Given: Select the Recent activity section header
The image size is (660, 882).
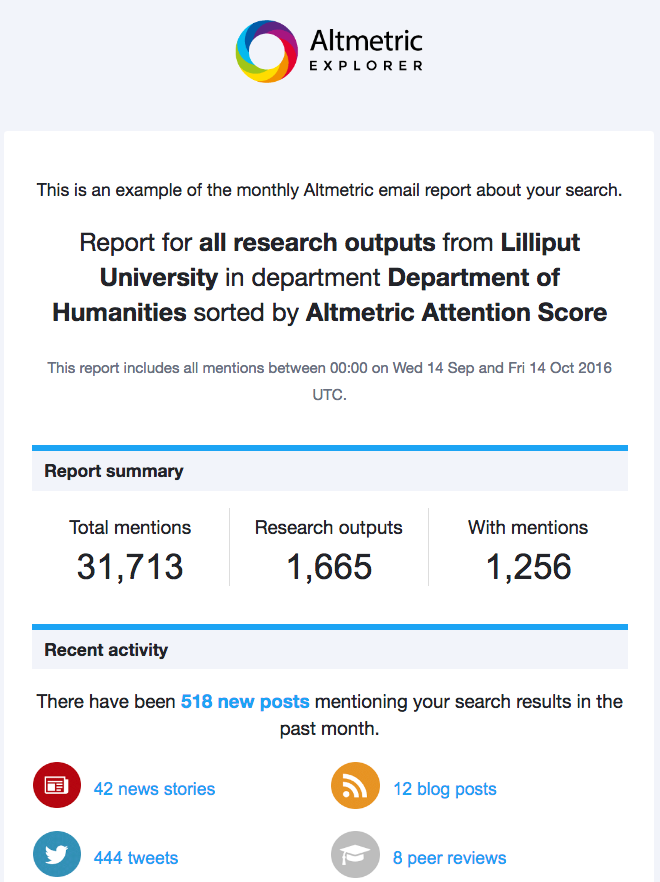Looking at the screenshot, I should (x=106, y=650).
